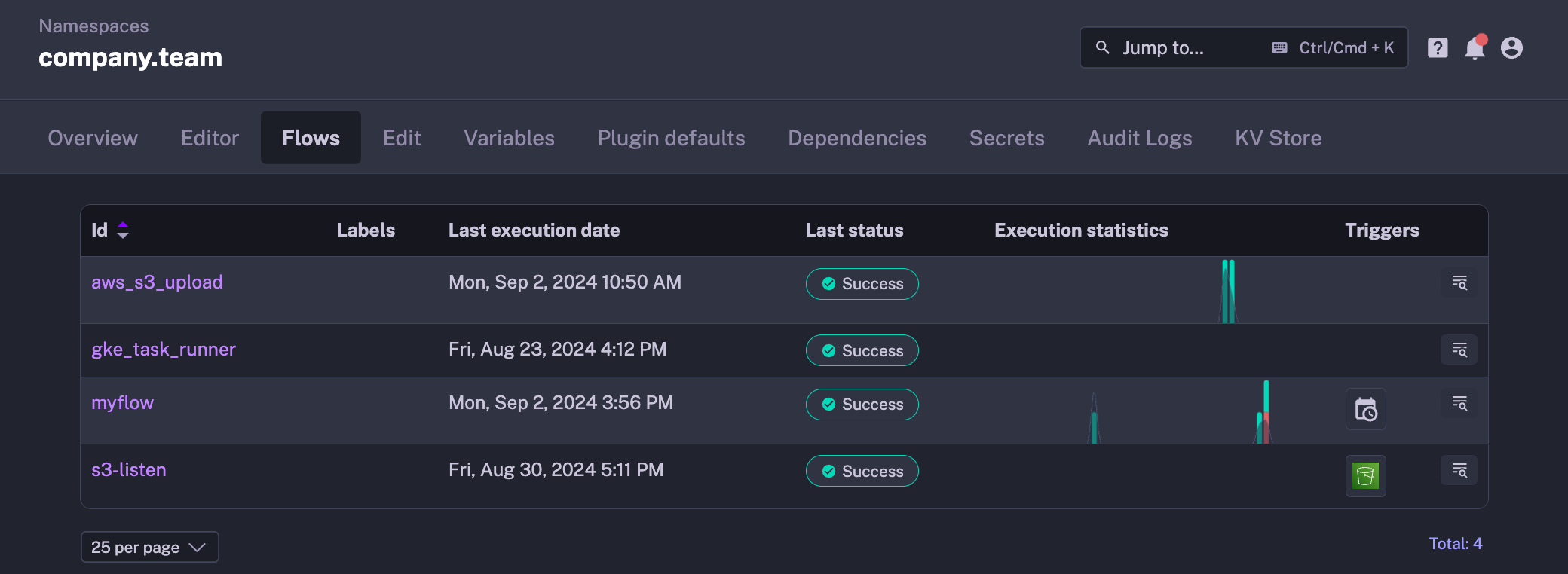The image size is (1568, 574).
Task: Click the schedule trigger icon on myflow
Action: tap(1365, 410)
